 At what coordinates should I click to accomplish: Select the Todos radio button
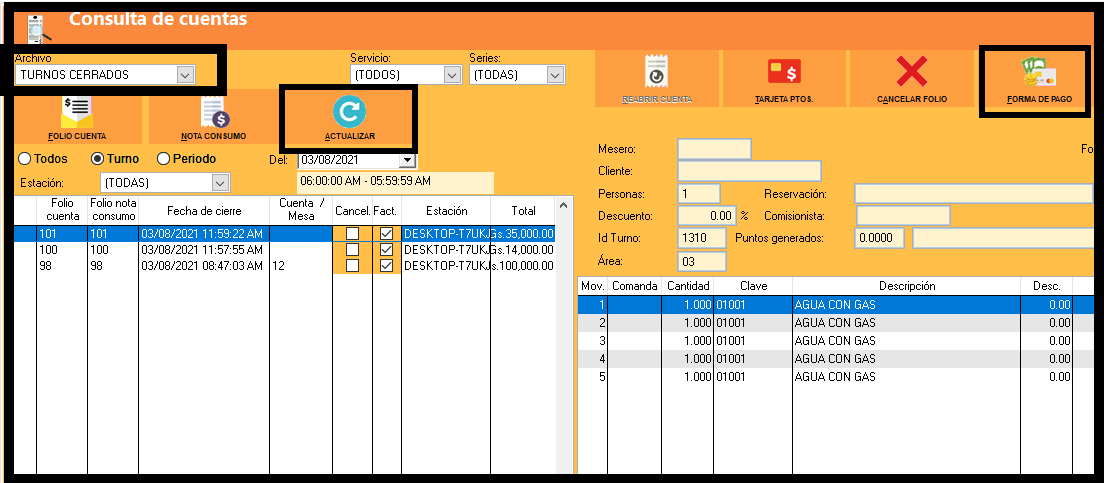pyautogui.click(x=25, y=159)
